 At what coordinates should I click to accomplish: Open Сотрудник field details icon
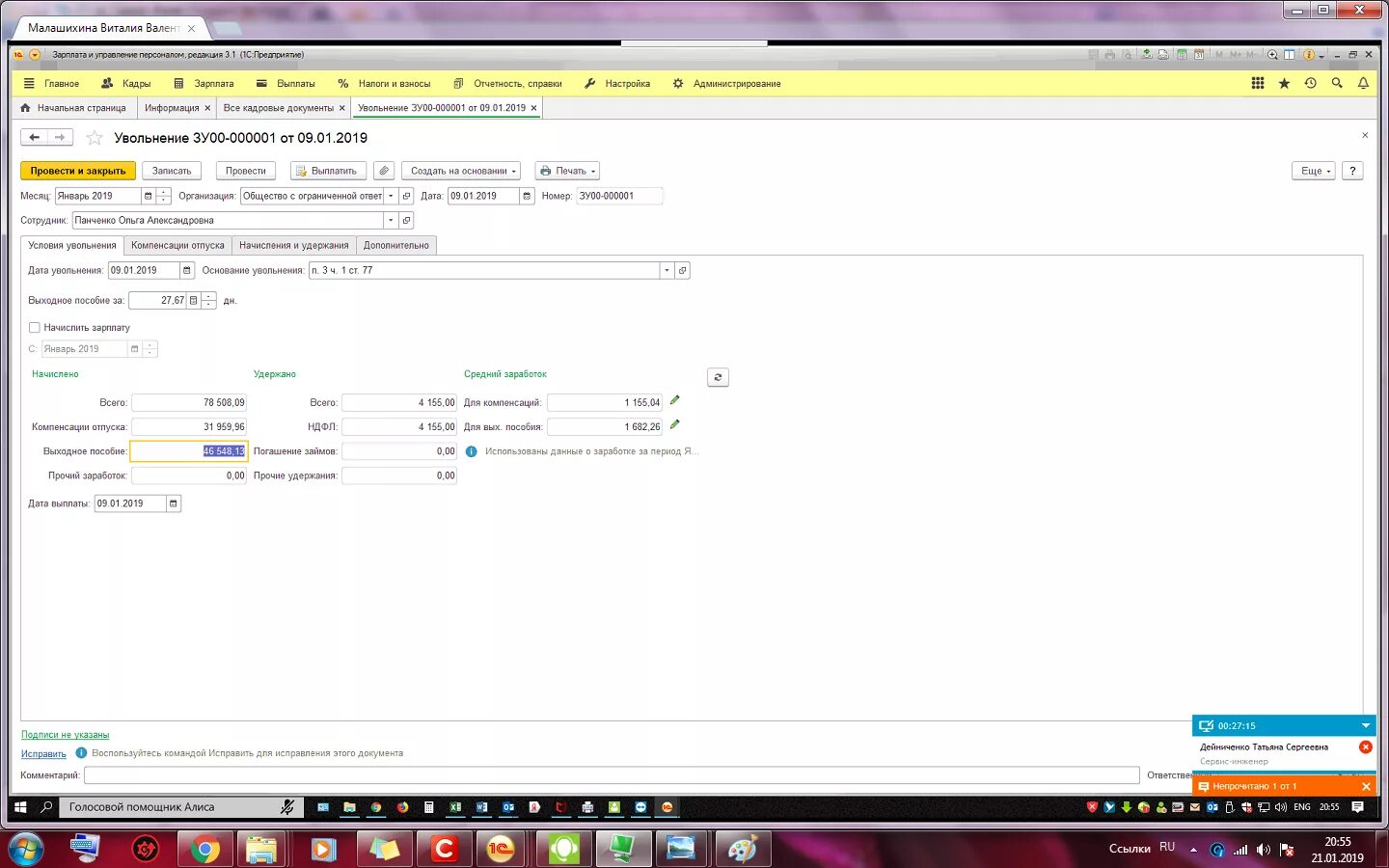(x=406, y=221)
